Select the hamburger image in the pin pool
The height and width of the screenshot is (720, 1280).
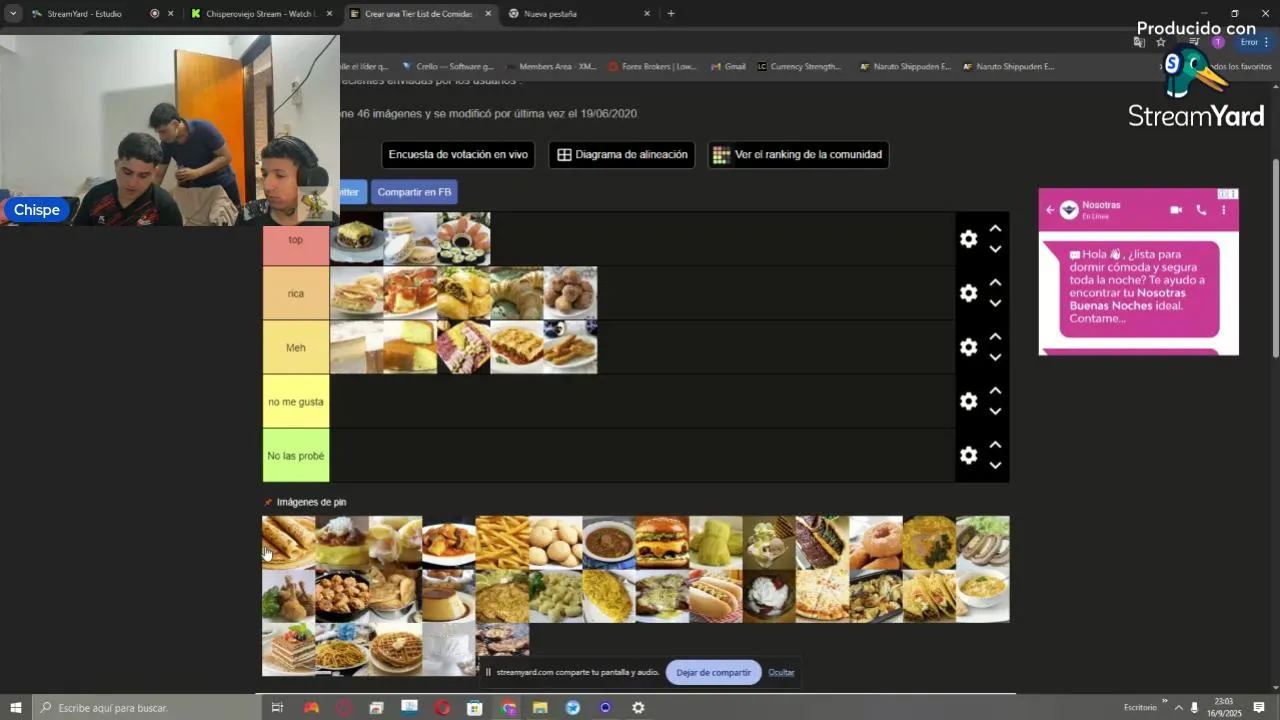662,542
